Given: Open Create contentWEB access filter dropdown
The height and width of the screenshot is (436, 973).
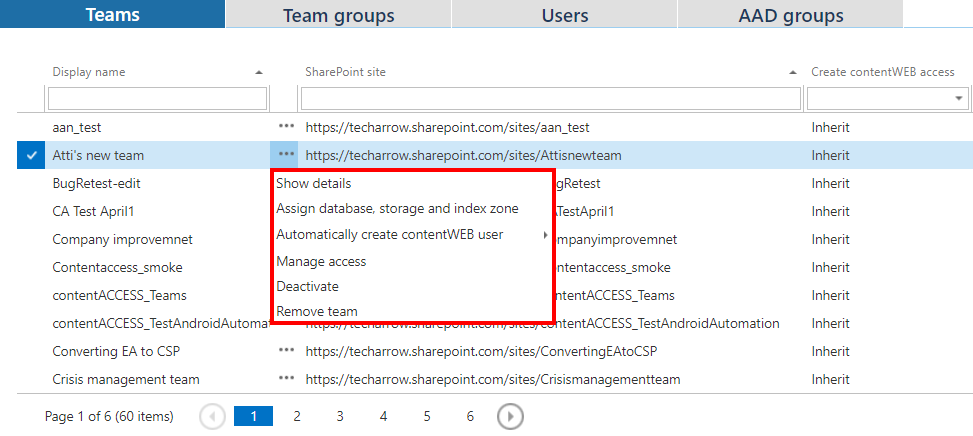Looking at the screenshot, I should click(959, 98).
